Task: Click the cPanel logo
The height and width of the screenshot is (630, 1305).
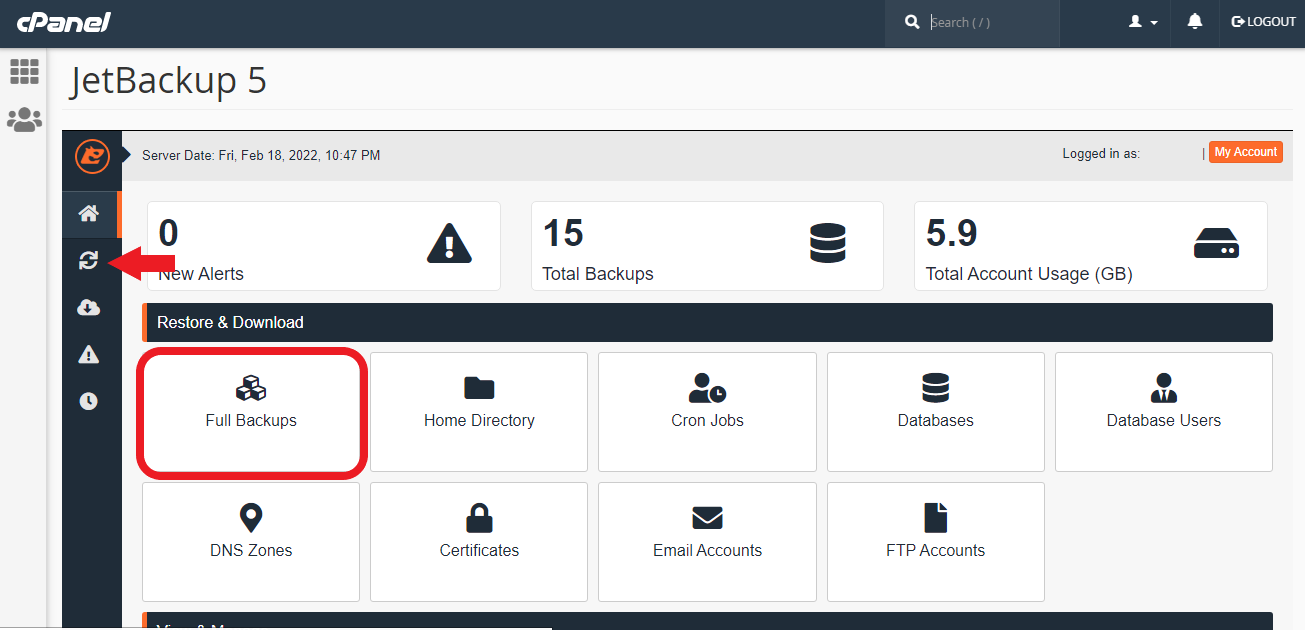Action: click(63, 22)
